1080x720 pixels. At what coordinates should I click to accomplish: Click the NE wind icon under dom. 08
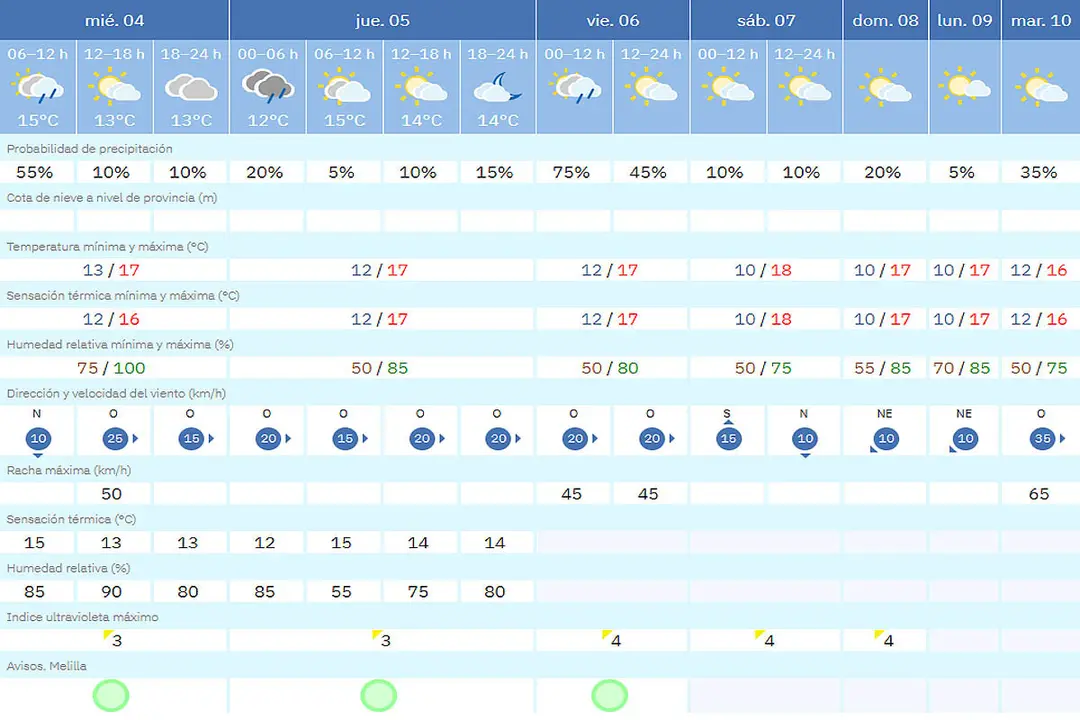884,439
